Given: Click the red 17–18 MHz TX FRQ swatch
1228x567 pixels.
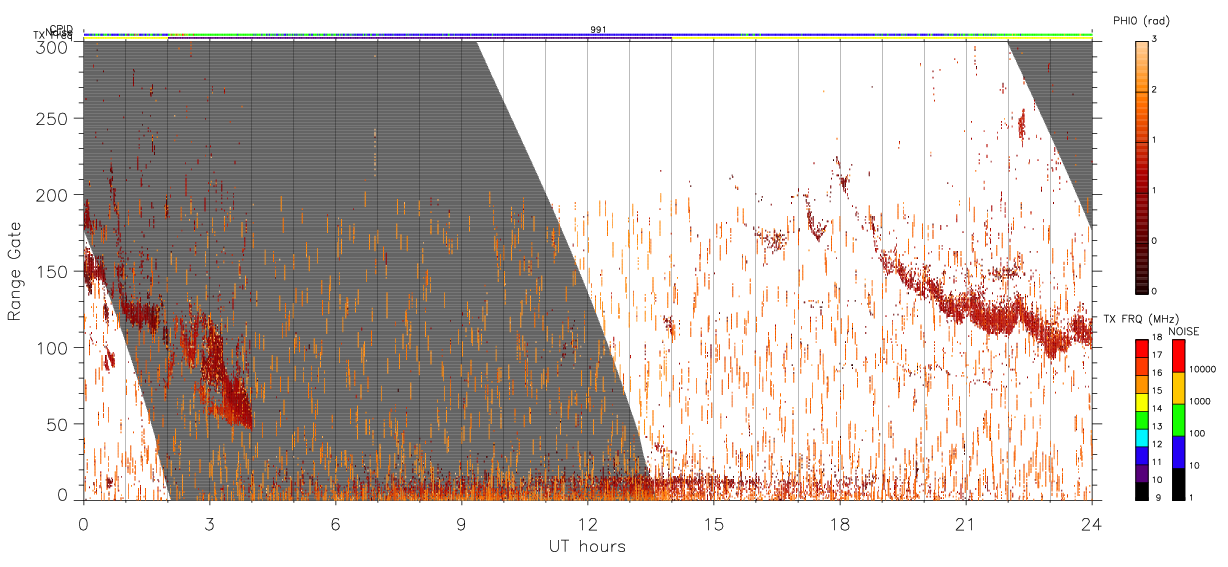Looking at the screenshot, I should tap(1142, 348).
